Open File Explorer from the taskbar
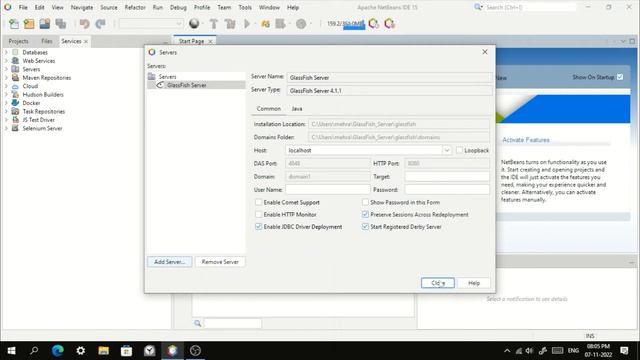Viewport: 640px width, 360px height. coord(104,351)
